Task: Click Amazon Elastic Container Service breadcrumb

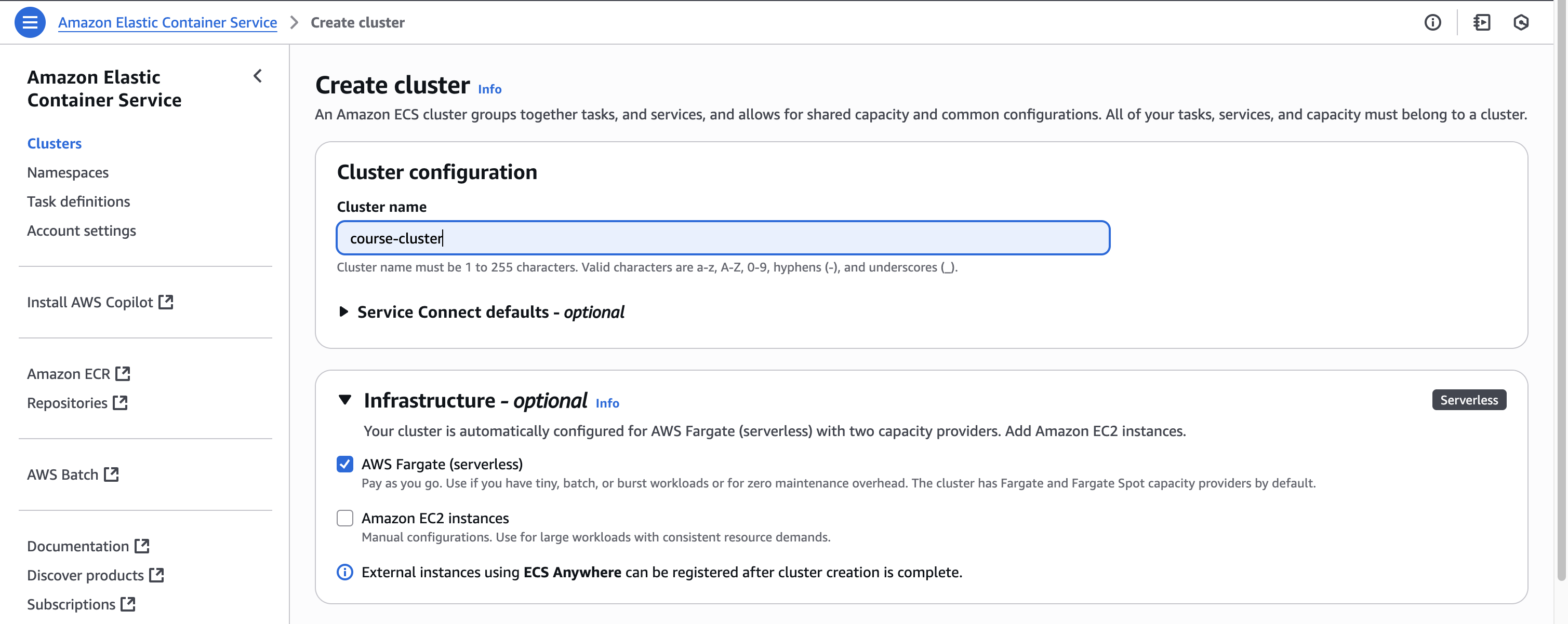Action: click(x=167, y=22)
